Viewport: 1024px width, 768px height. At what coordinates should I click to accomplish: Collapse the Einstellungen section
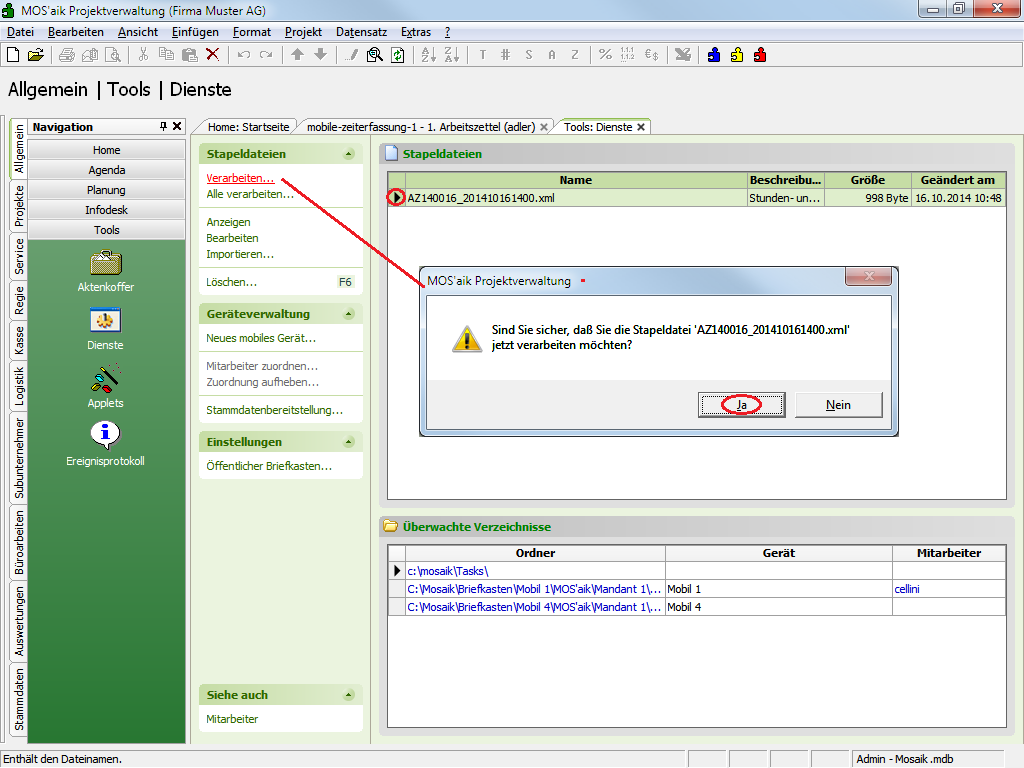click(x=348, y=442)
